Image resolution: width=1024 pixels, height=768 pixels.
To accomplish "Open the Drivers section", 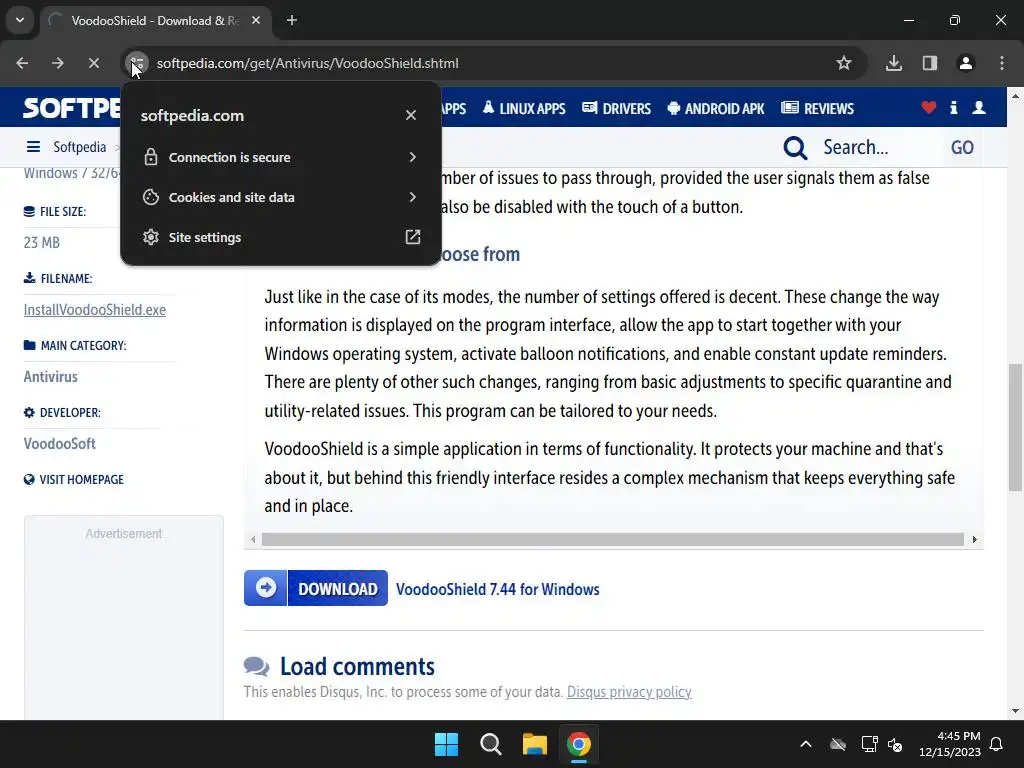I will click(616, 108).
